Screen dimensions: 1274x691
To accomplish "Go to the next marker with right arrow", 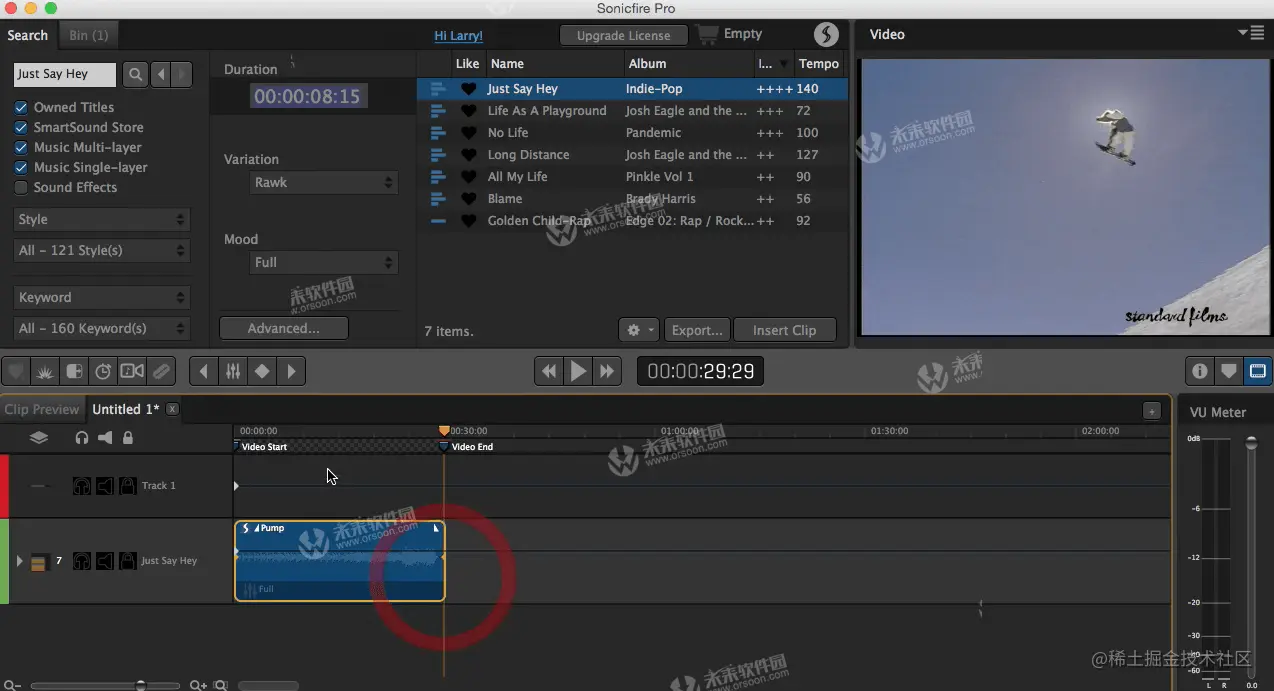I will tap(291, 371).
